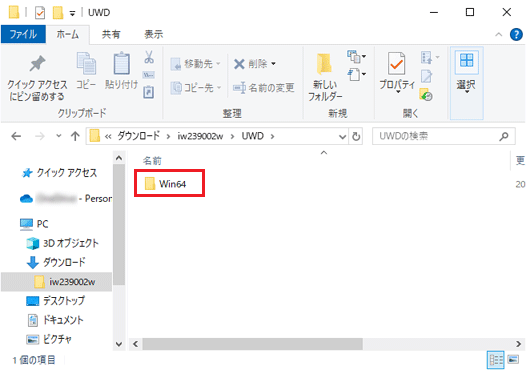Click Rename (名前の変更)
The width and height of the screenshot is (526, 370).
coord(264,88)
